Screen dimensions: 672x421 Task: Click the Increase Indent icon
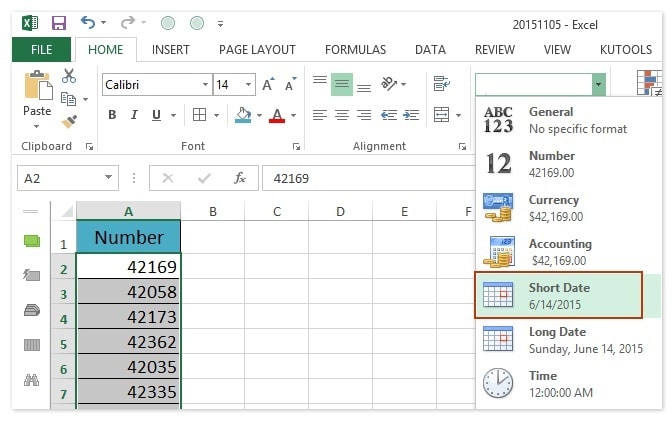411,115
